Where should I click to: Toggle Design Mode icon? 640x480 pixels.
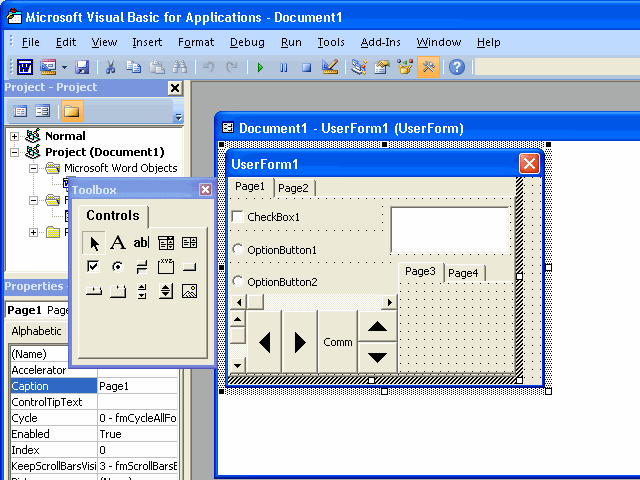click(329, 67)
